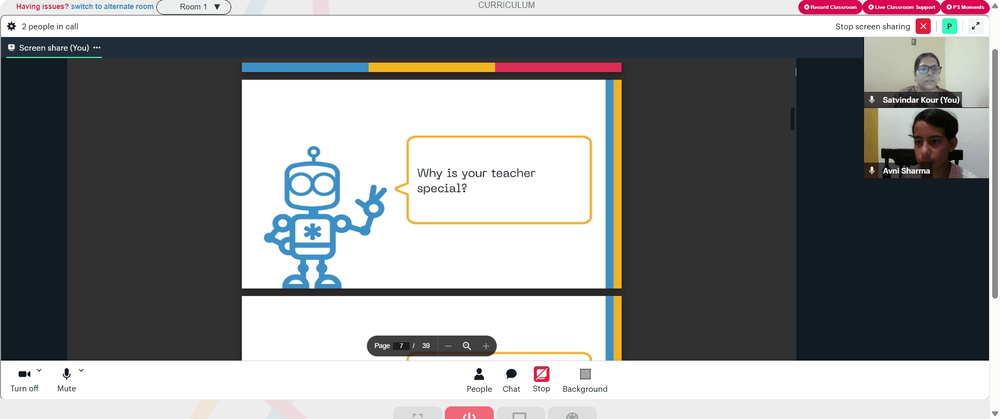Image resolution: width=1000 pixels, height=419 pixels.
Task: Select the Screen share (You) tab
Action: coord(54,48)
